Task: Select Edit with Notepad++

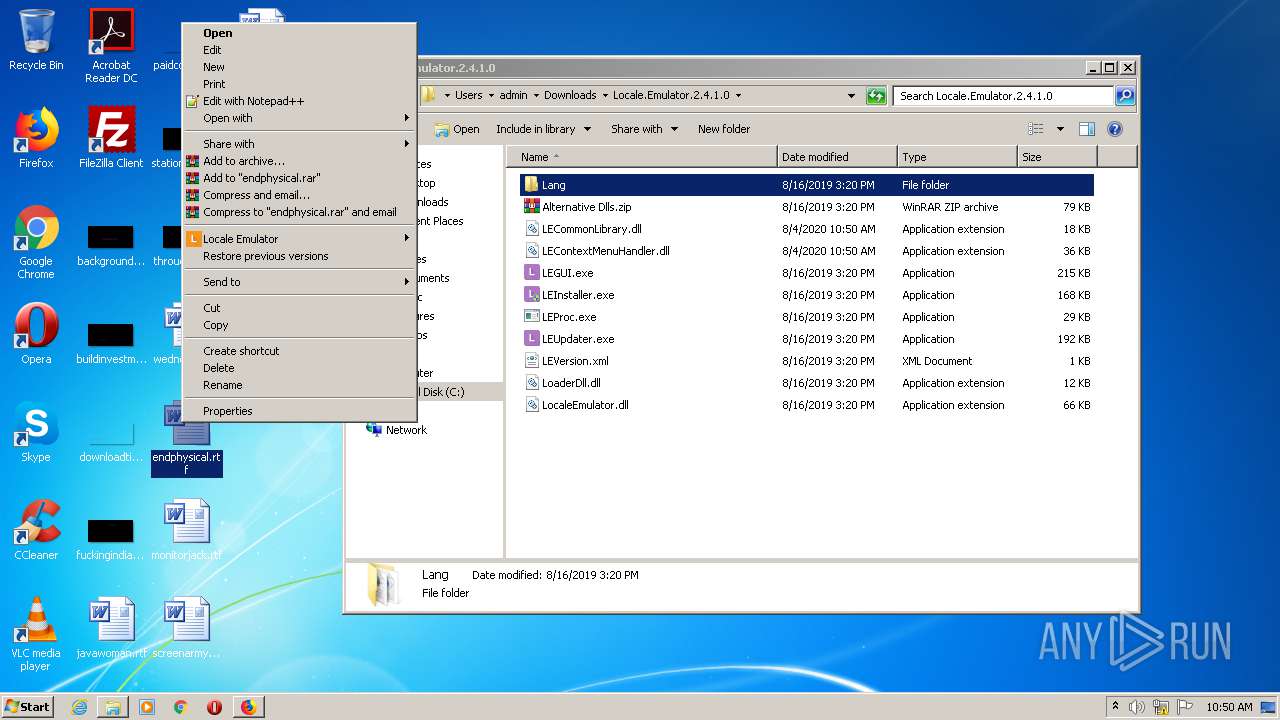Action: (x=299, y=101)
